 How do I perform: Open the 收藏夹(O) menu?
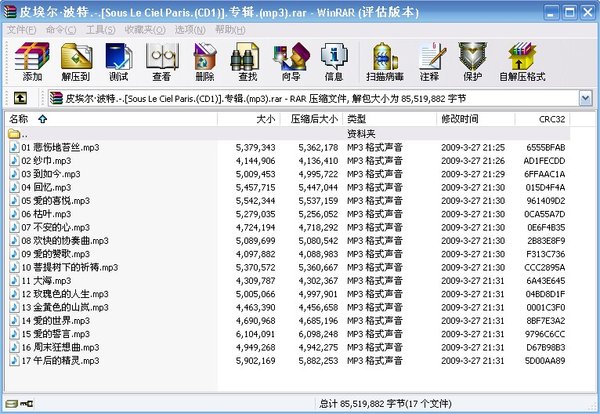pos(145,30)
